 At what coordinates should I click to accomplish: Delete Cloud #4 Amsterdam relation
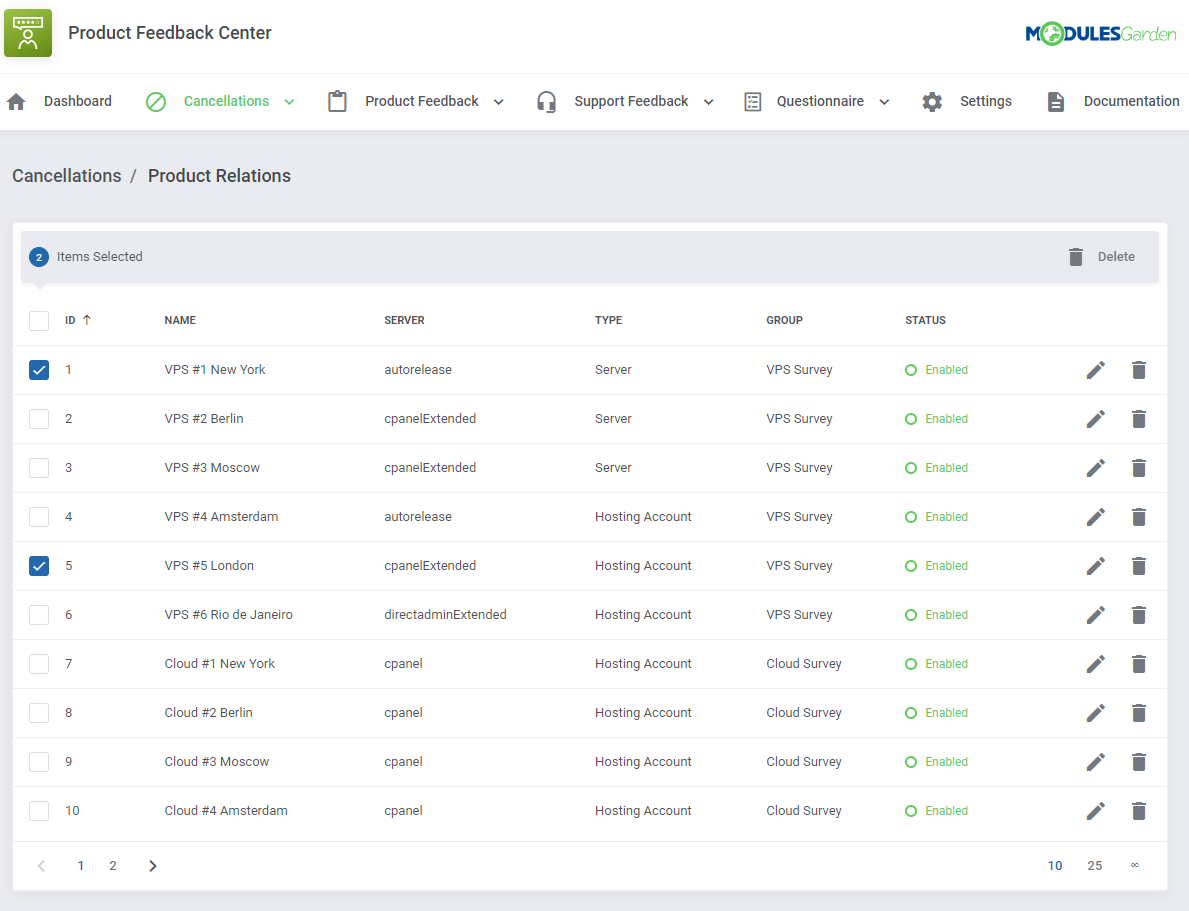(x=1138, y=811)
